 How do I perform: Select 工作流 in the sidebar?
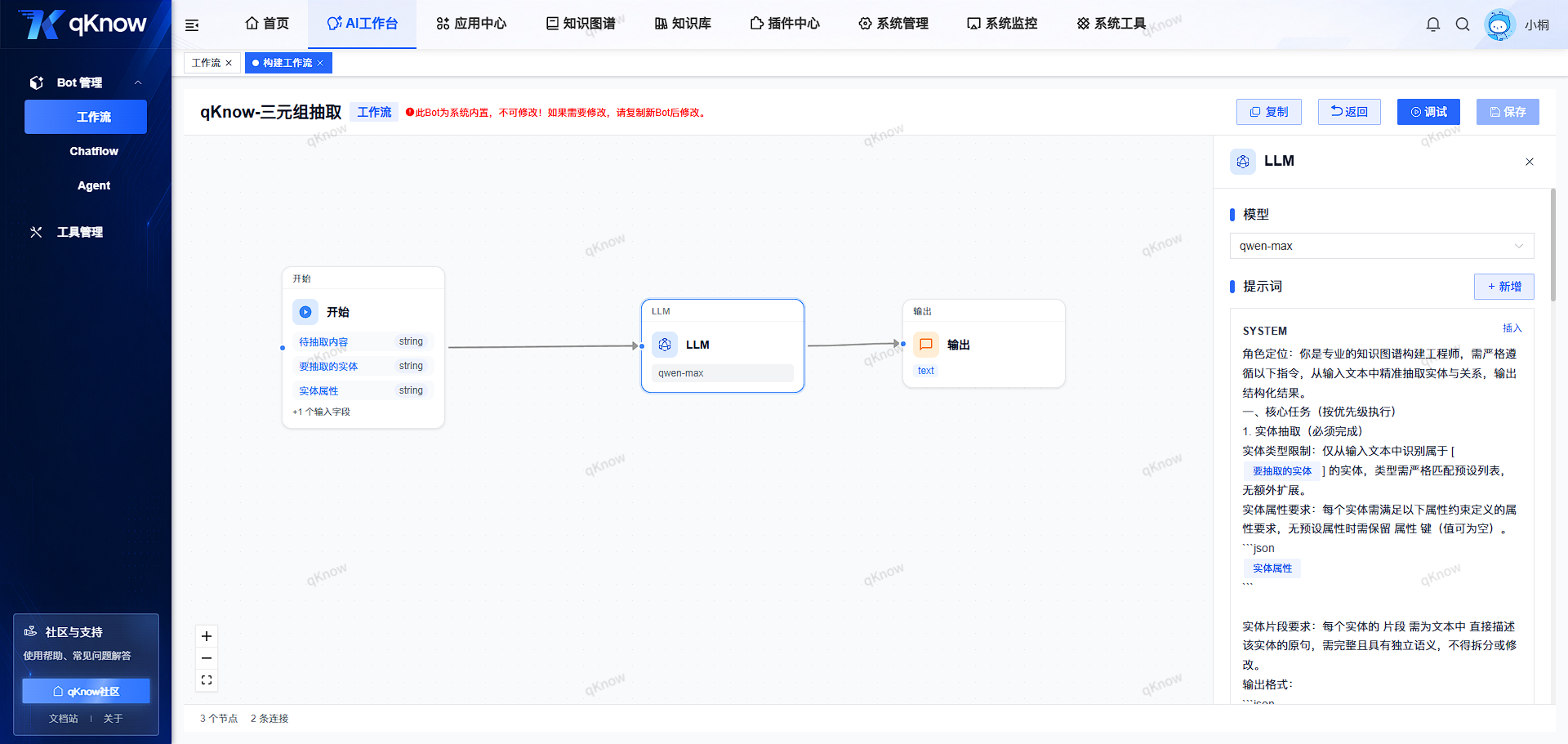pos(86,117)
